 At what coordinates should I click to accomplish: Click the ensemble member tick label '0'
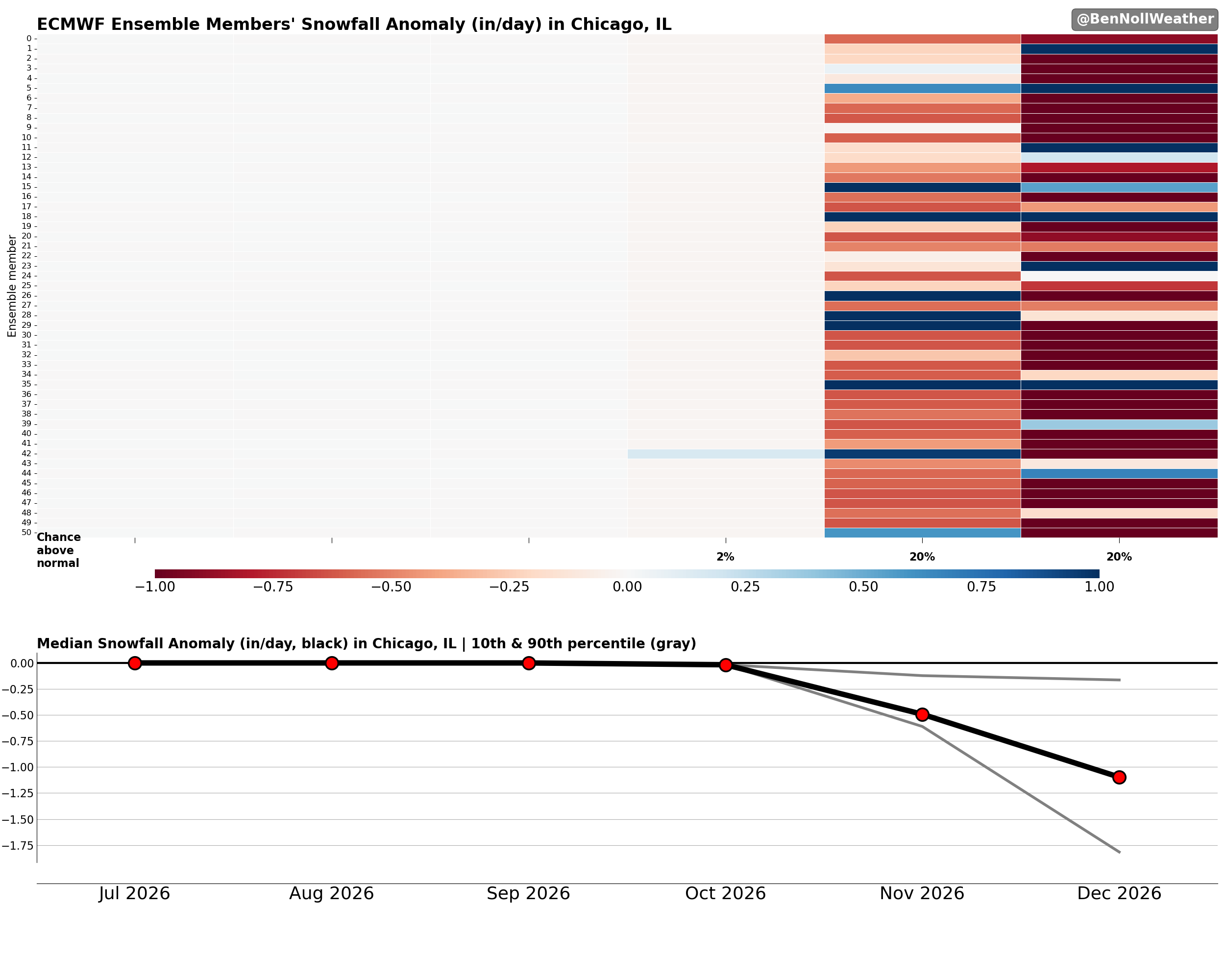coord(28,39)
